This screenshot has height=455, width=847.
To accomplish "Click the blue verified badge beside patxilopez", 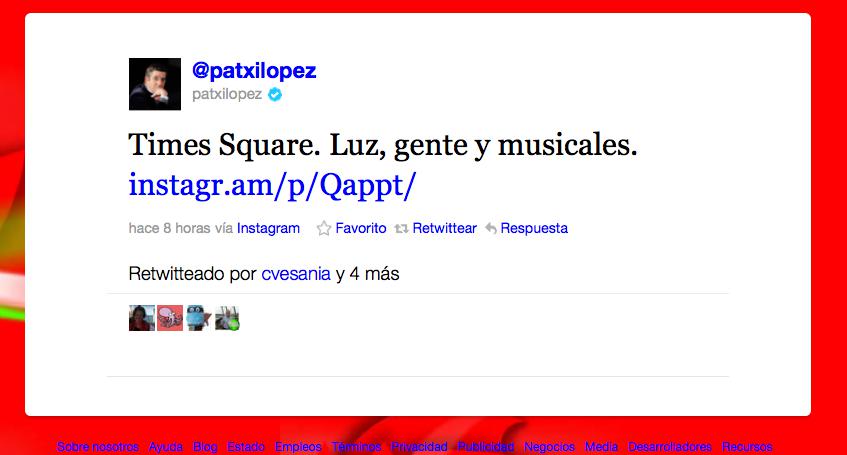I will (x=275, y=95).
